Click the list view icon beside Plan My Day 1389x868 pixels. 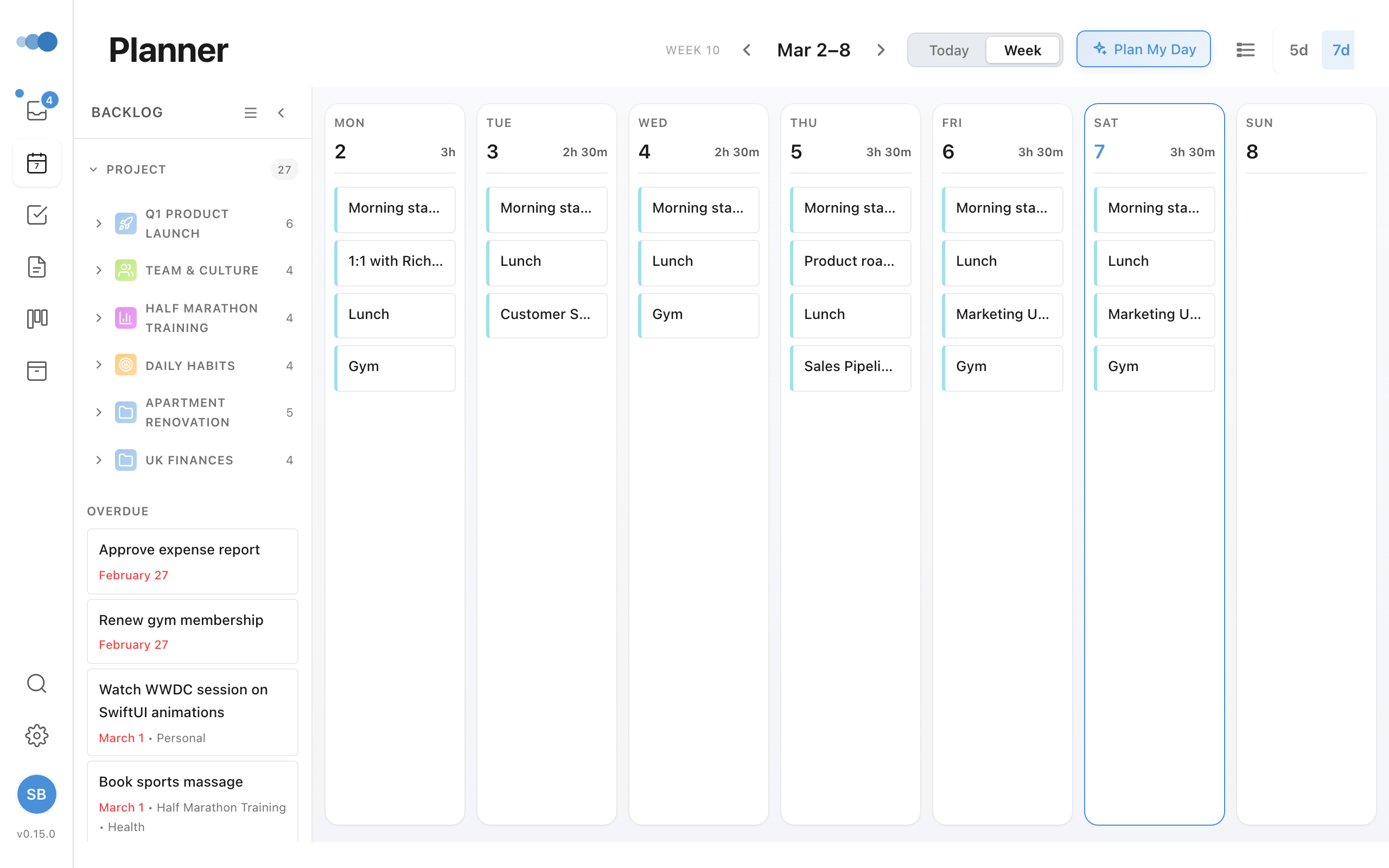pos(1245,50)
